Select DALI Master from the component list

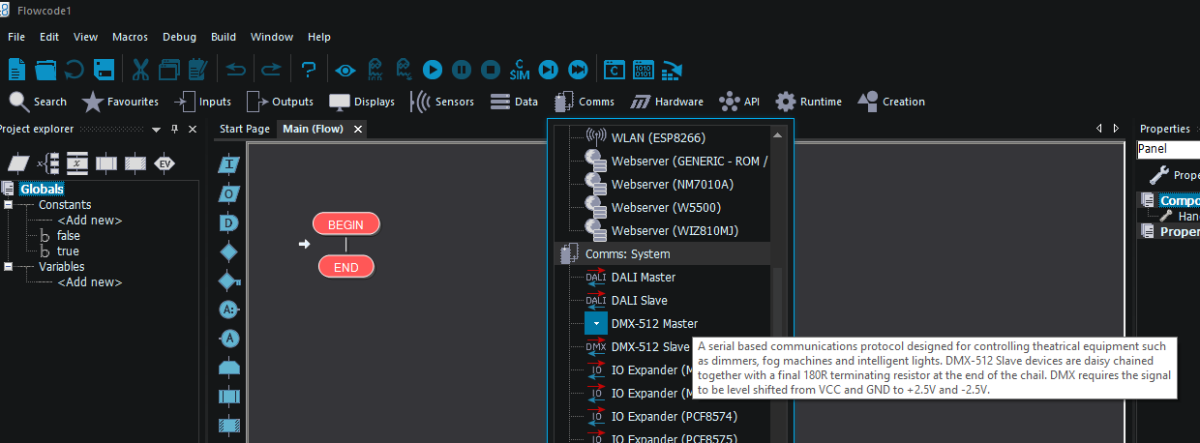(642, 277)
